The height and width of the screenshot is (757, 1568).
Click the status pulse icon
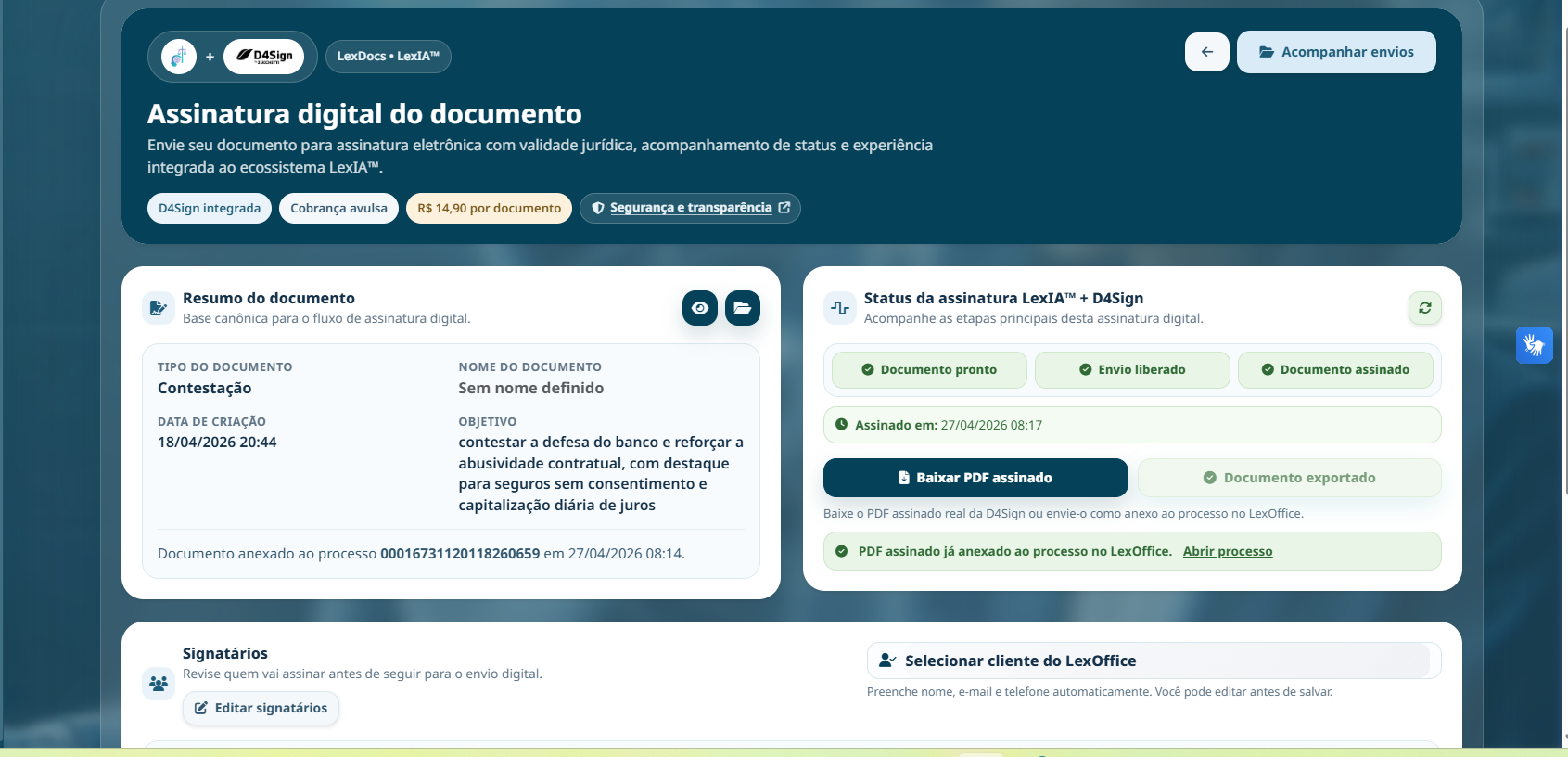pyautogui.click(x=840, y=308)
